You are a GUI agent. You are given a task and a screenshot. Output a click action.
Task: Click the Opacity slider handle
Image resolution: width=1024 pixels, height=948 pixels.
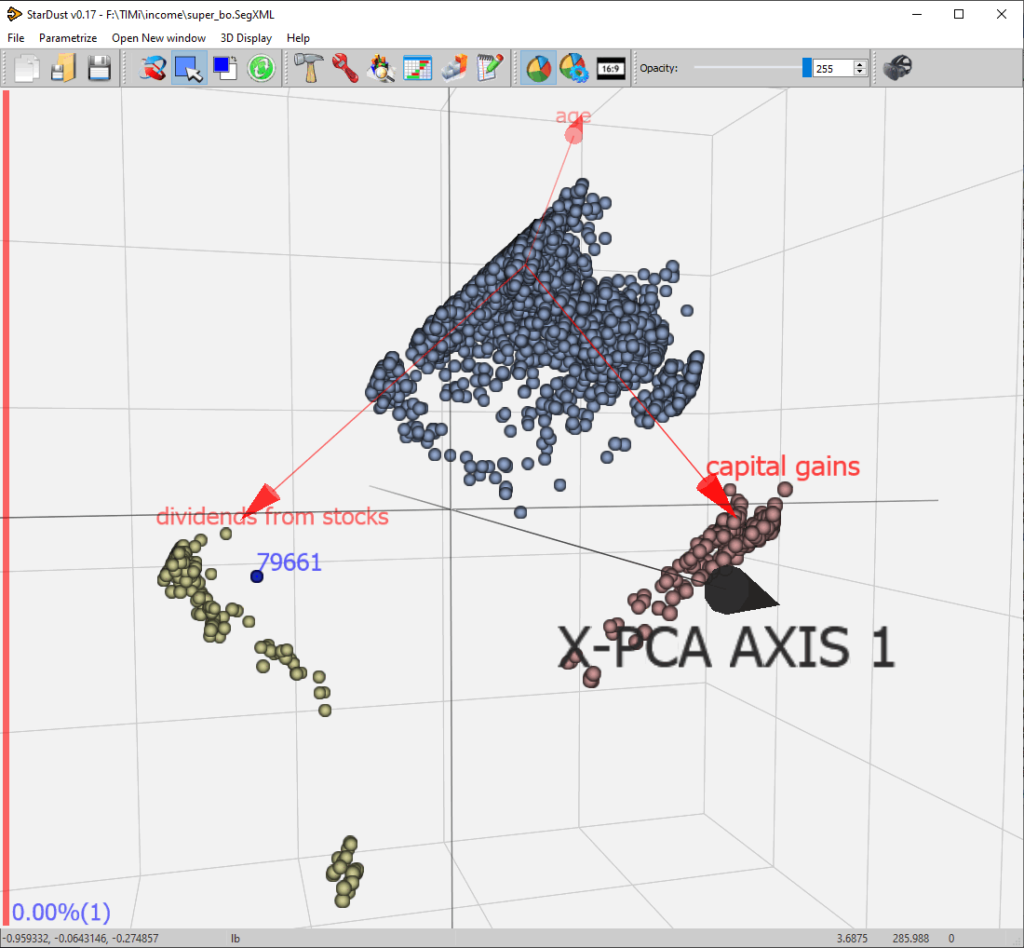coord(807,68)
